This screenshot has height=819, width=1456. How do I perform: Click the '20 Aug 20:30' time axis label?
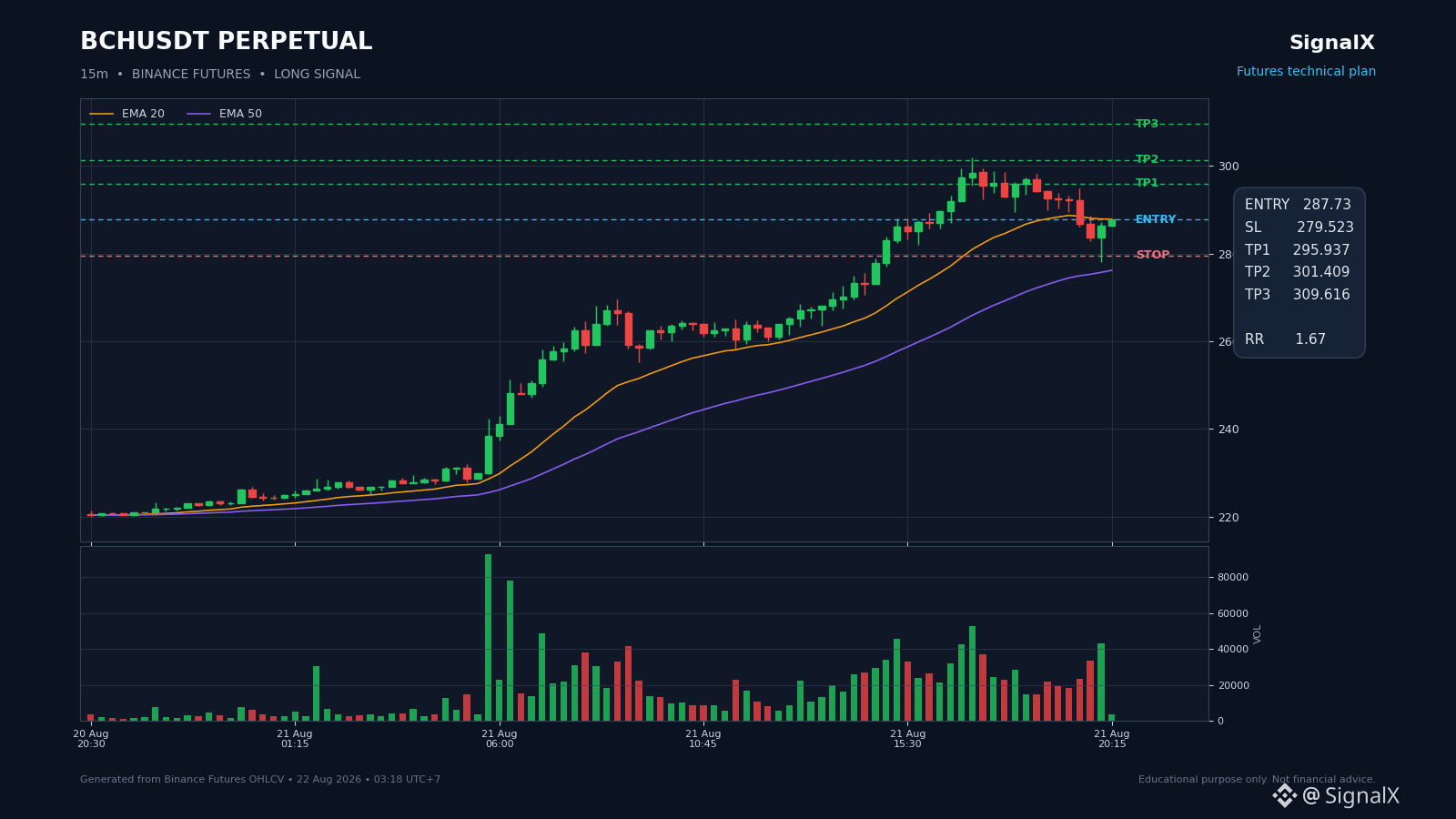[x=91, y=739]
